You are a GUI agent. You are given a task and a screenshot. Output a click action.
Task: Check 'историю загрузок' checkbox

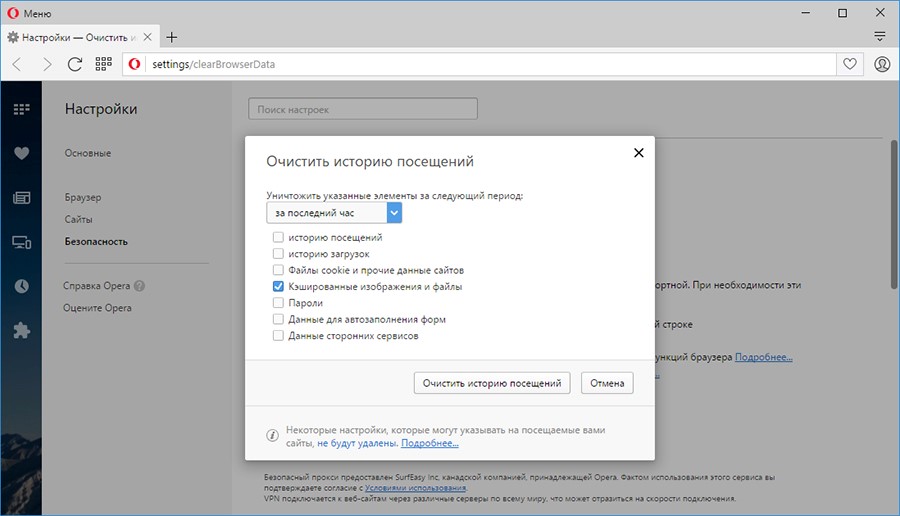tap(278, 253)
